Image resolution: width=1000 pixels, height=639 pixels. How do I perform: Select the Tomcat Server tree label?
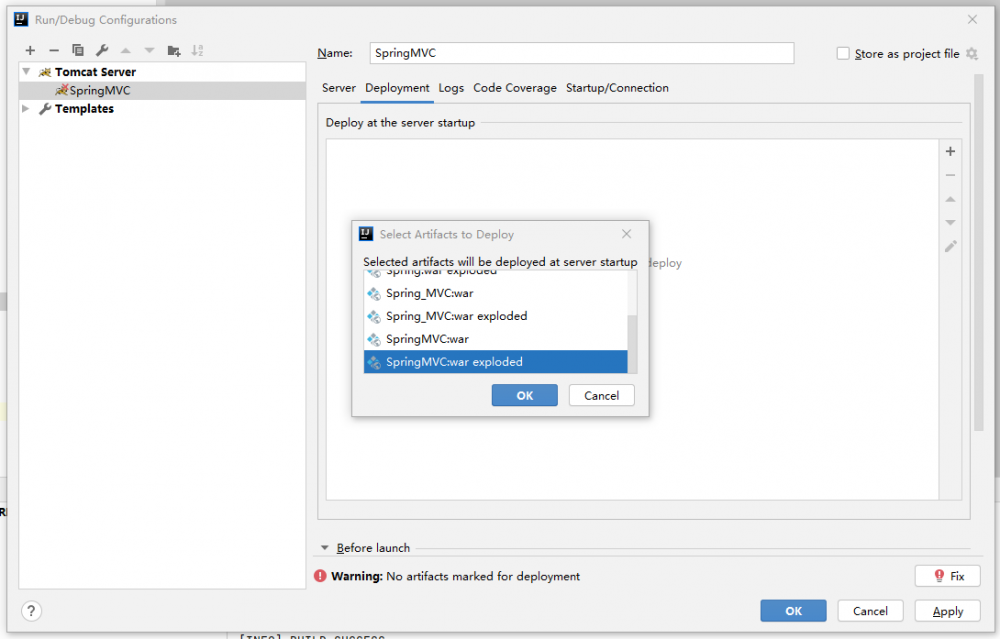(x=95, y=72)
